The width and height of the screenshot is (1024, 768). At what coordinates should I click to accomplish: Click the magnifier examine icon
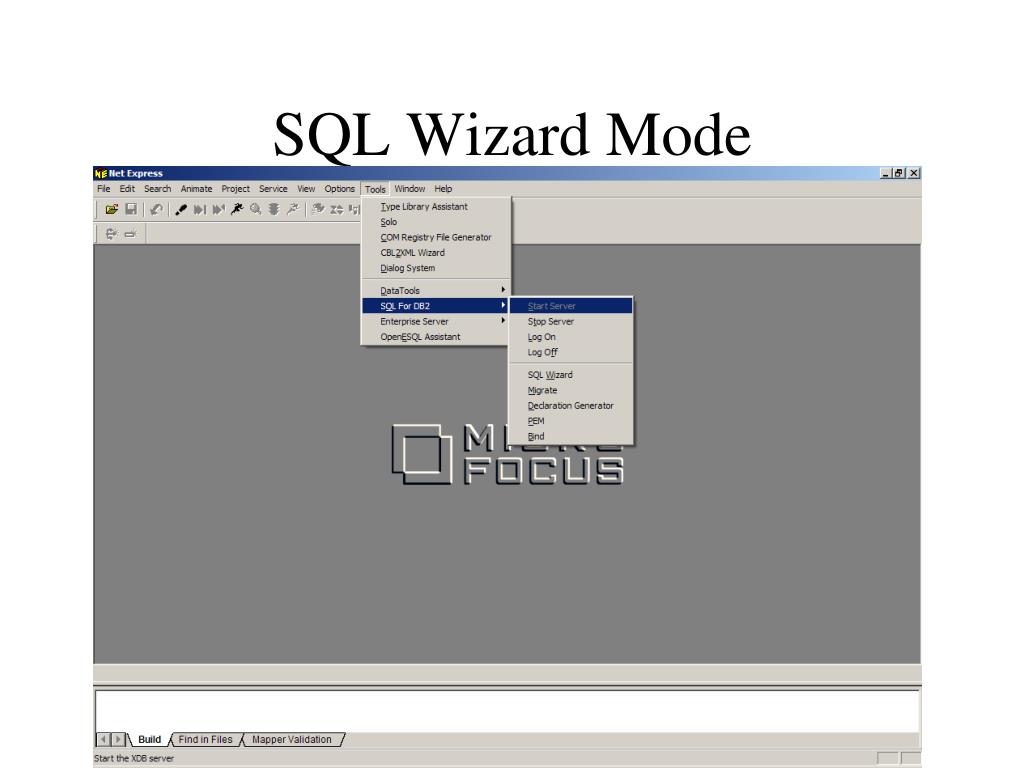pyautogui.click(x=255, y=209)
